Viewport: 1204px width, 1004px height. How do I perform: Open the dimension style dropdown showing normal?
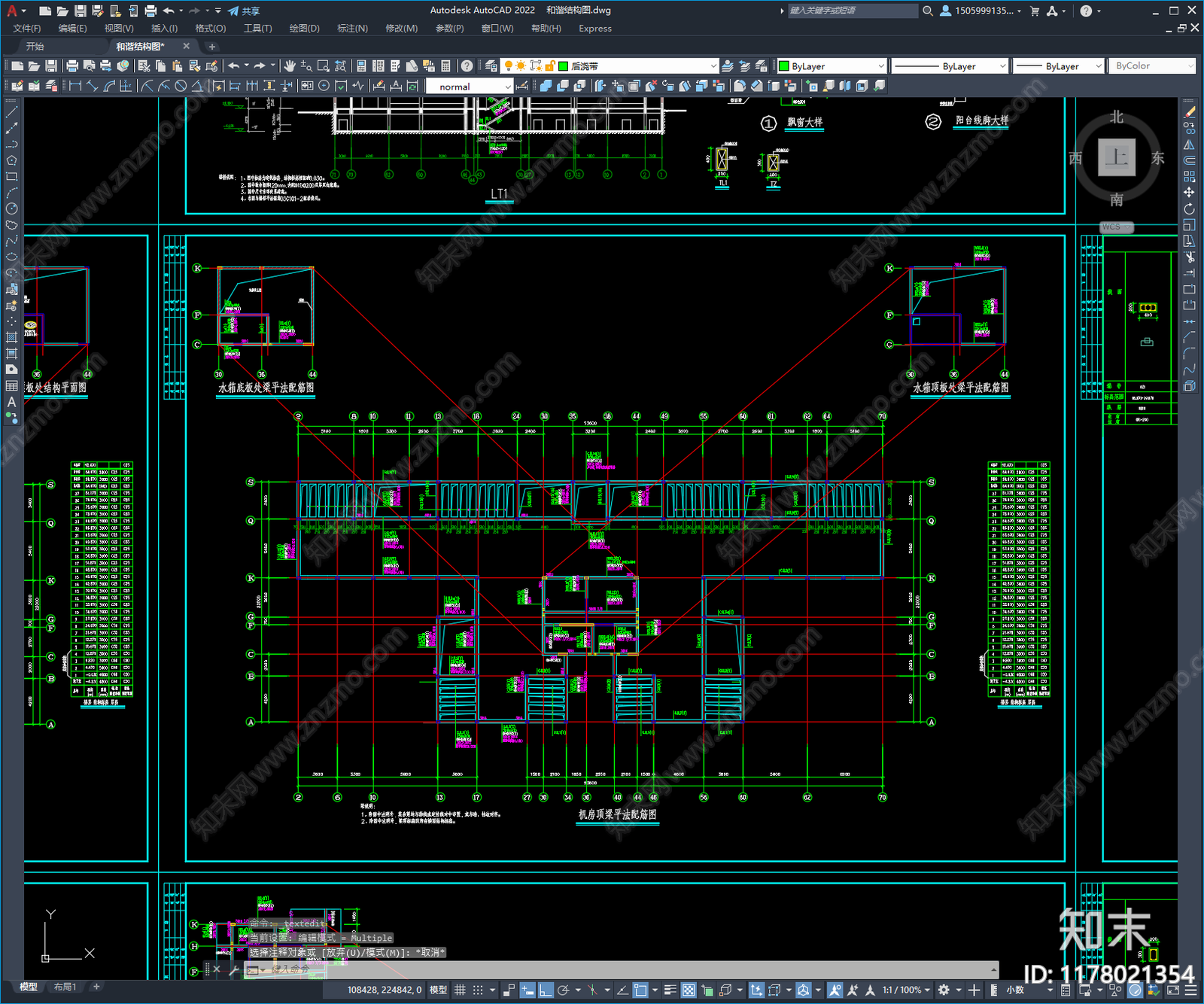470,87
